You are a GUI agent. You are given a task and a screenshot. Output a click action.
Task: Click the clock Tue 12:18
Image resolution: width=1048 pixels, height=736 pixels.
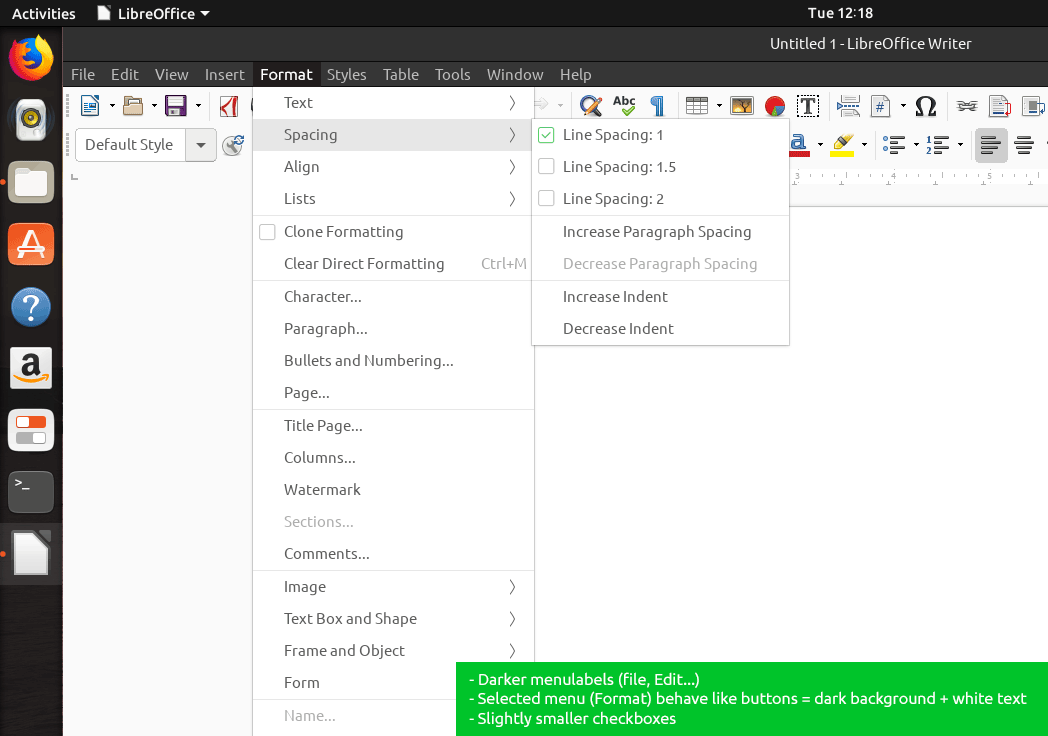click(840, 13)
